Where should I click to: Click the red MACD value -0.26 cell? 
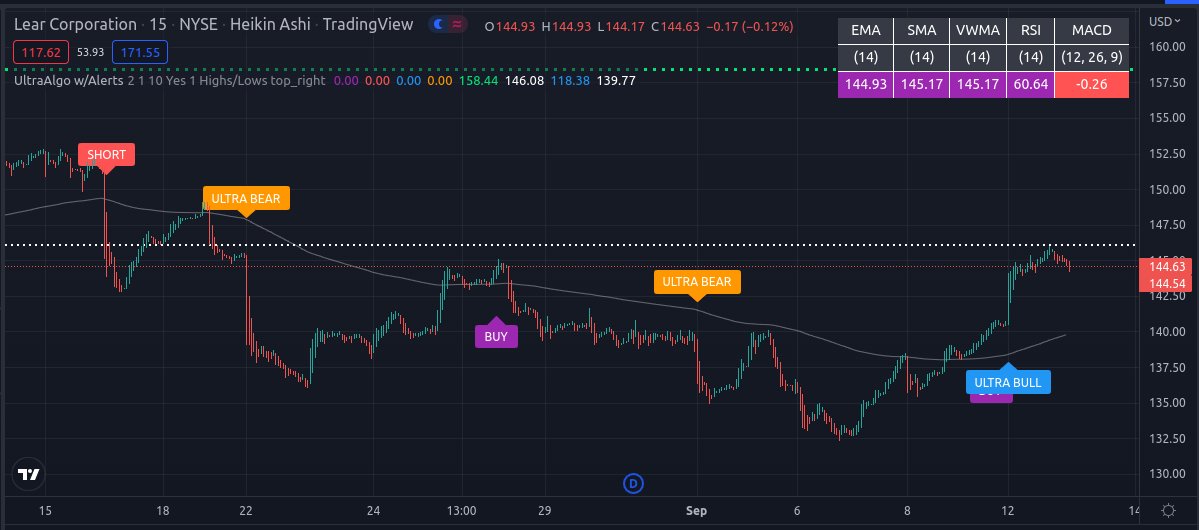[x=1092, y=84]
